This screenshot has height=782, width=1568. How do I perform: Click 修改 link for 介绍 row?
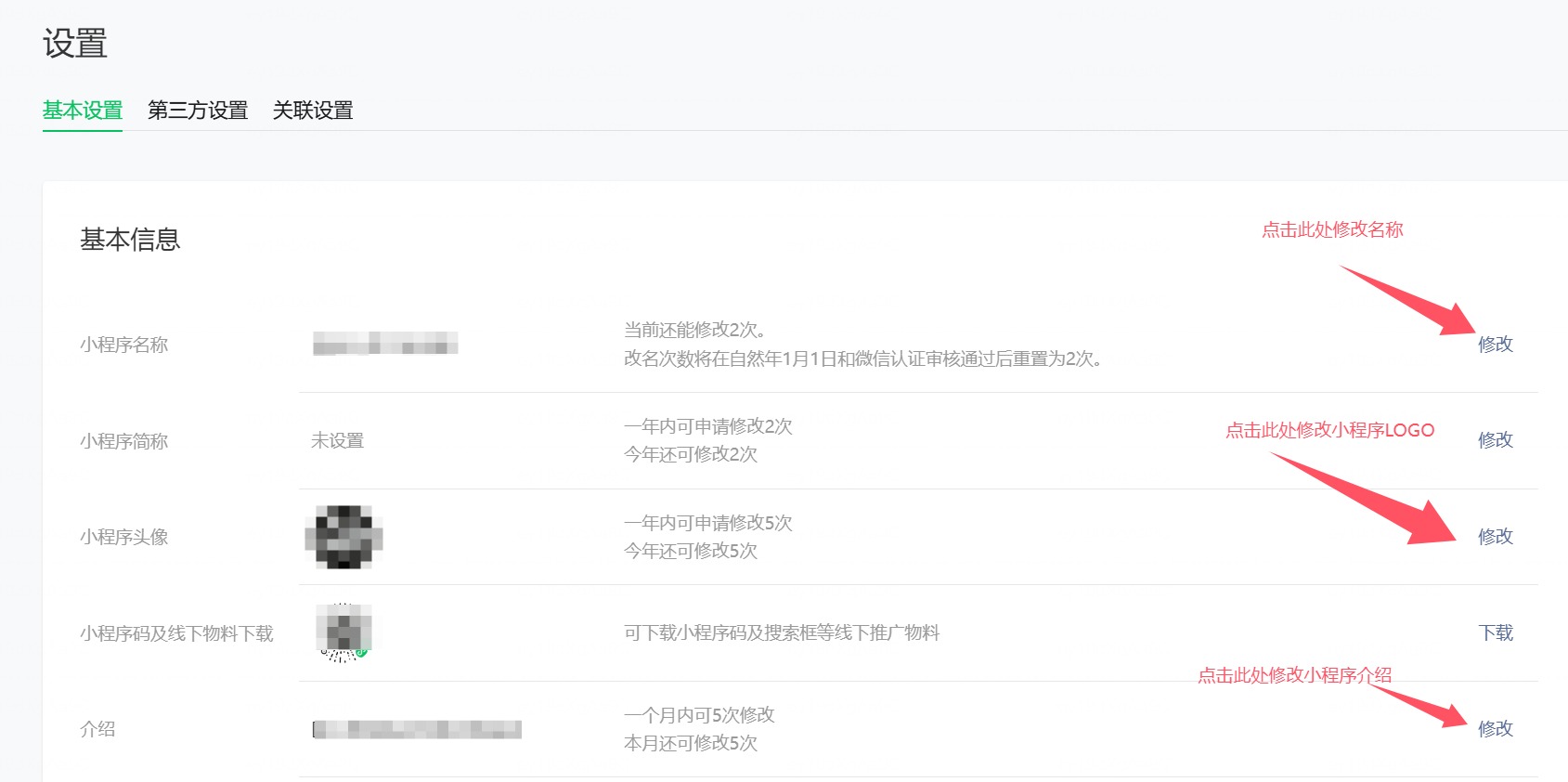point(1495,729)
